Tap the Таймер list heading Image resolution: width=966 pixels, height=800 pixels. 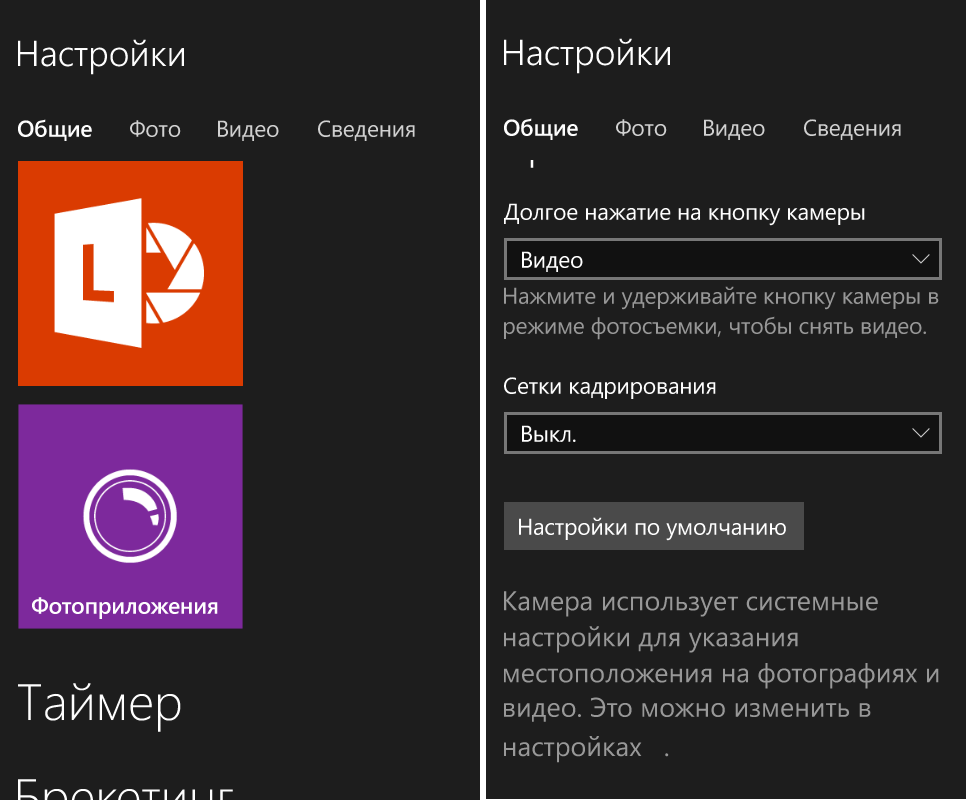100,703
